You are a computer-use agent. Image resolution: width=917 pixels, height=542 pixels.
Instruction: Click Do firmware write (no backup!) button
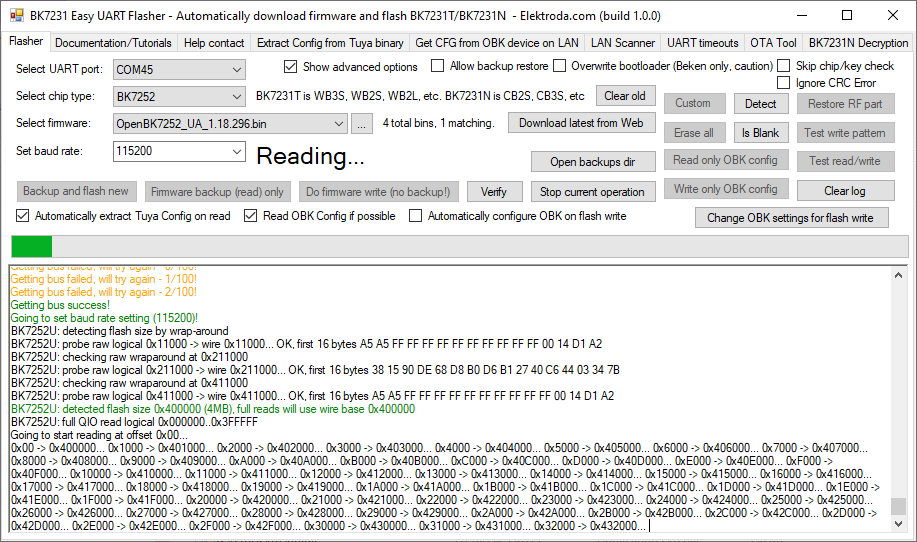[378, 192]
